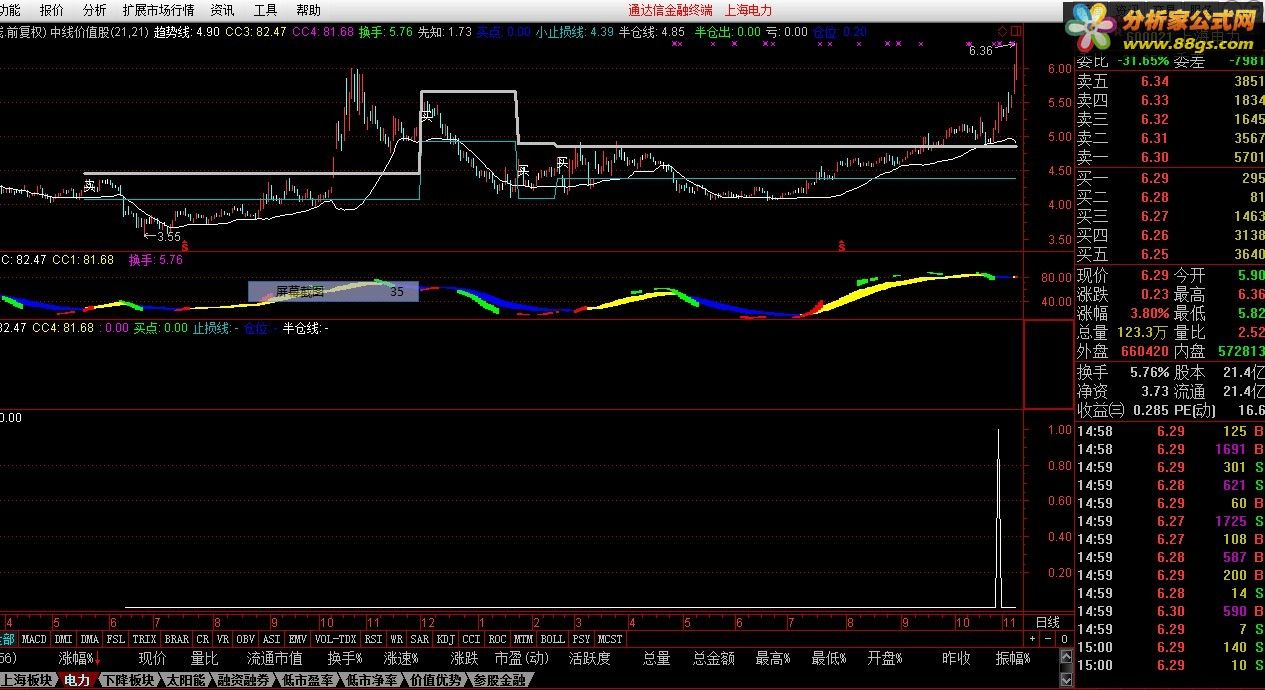Sort list by 振幅% column header
This screenshot has height=690, width=1265.
(1012, 658)
